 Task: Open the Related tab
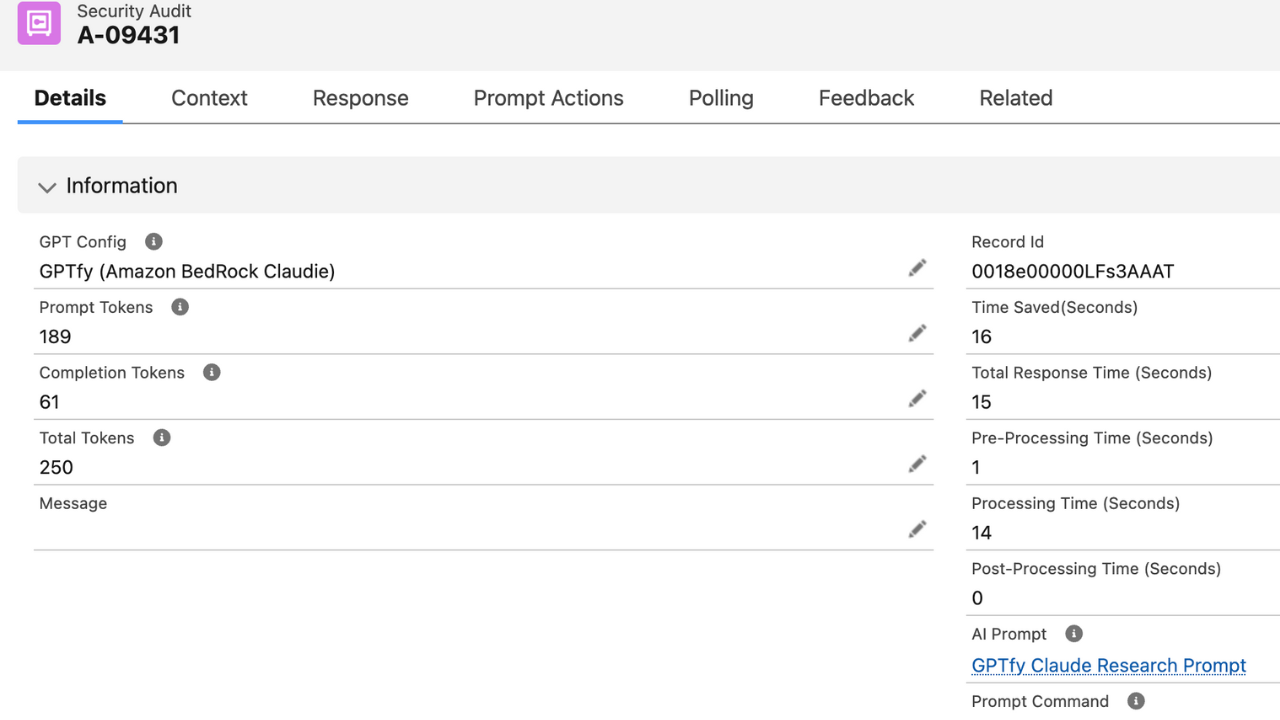coord(1015,97)
